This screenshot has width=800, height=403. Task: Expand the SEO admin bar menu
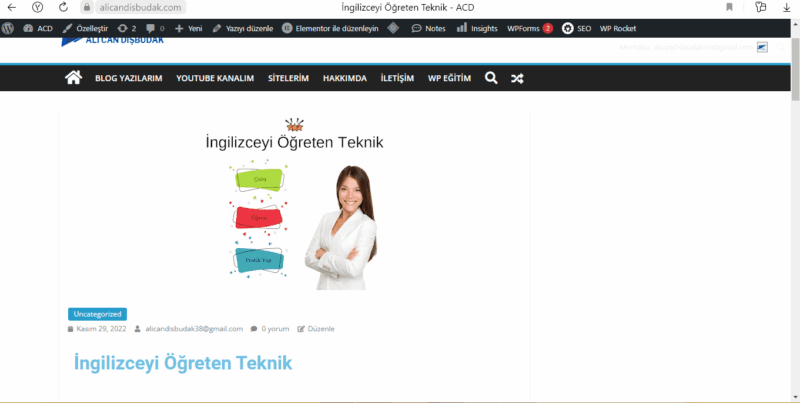(576, 28)
